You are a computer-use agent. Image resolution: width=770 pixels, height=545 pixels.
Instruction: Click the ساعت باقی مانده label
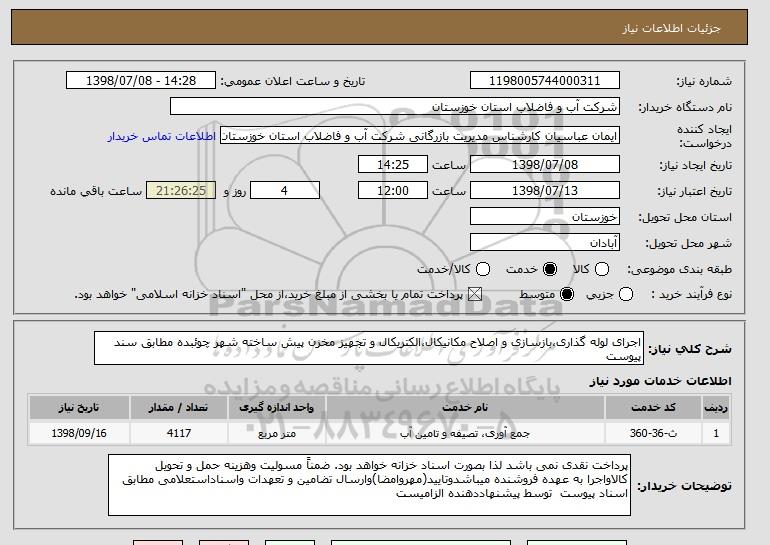pos(96,191)
